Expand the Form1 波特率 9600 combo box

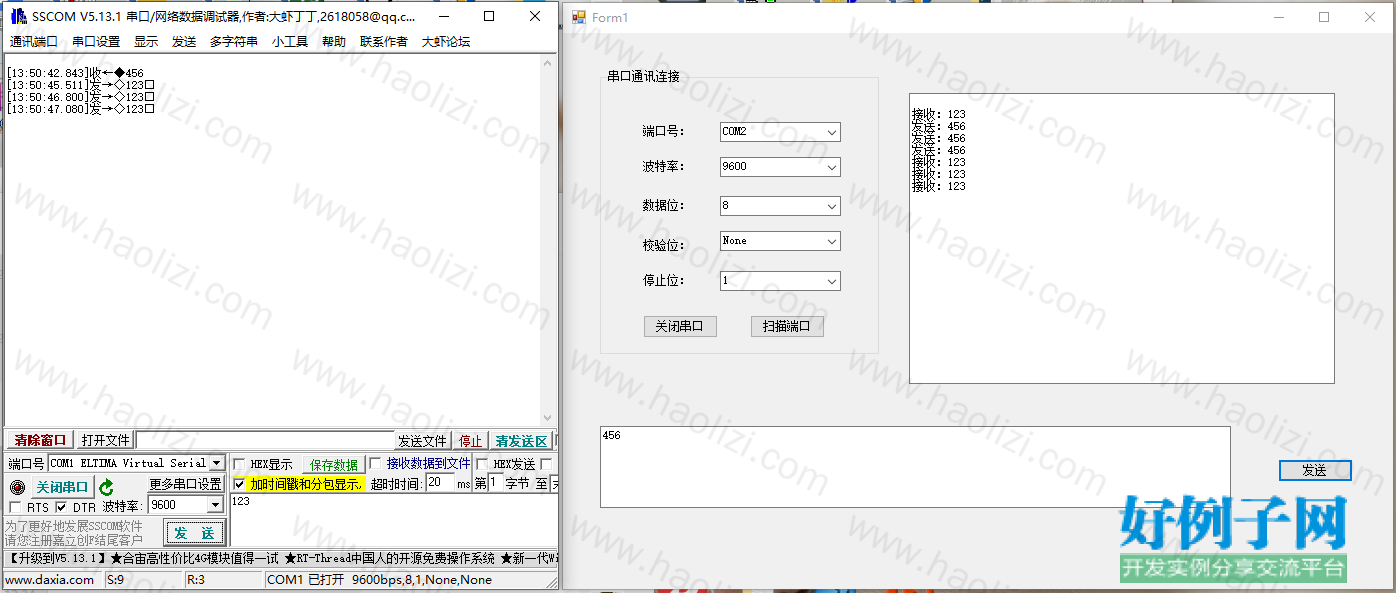[832, 167]
